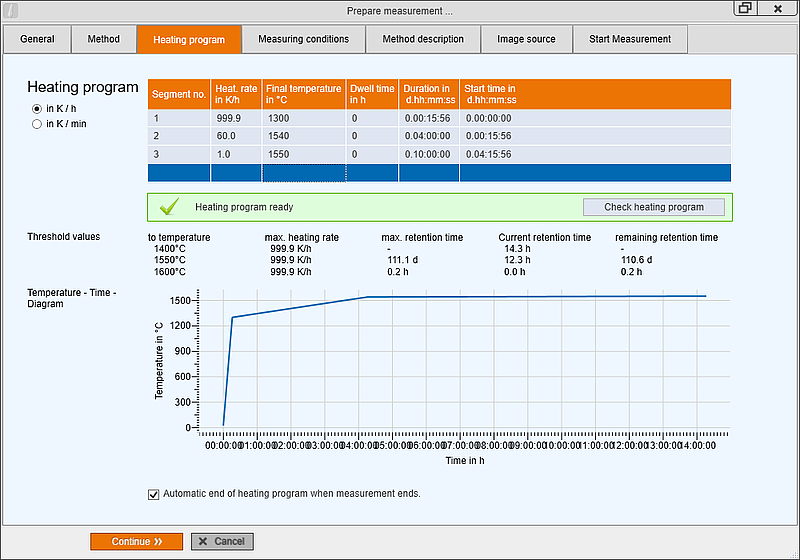Screen dimensions: 800x560
Task: Click the green checkmark ready icon
Action: 169,207
